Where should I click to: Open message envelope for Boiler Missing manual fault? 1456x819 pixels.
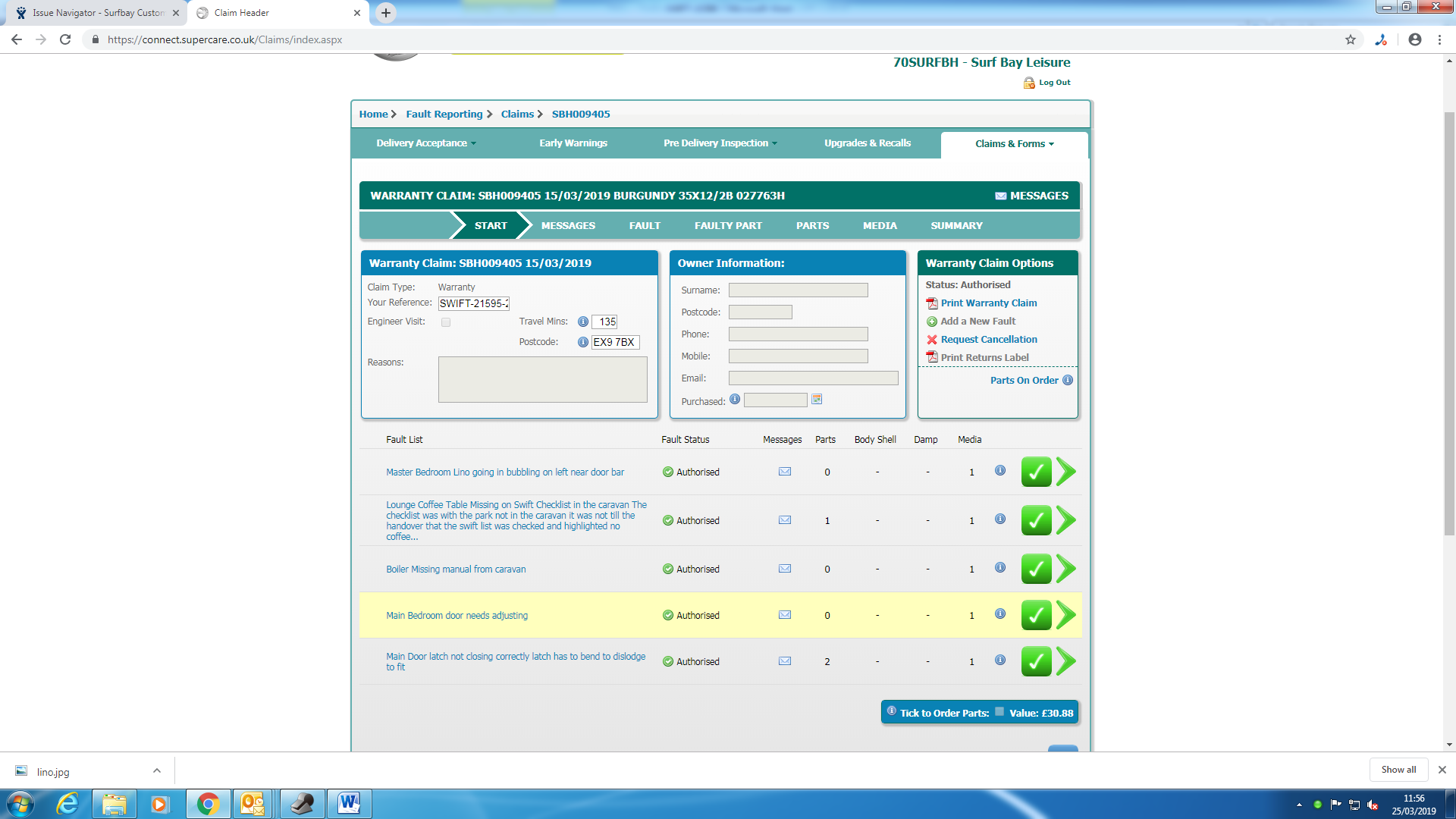tap(785, 569)
